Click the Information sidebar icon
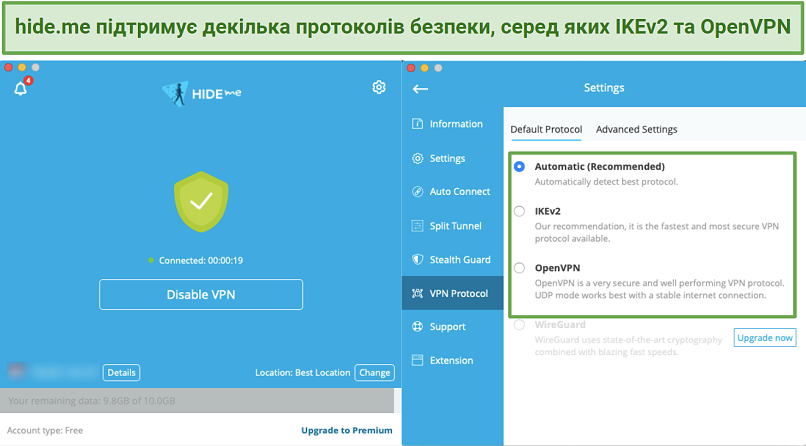The width and height of the screenshot is (806, 446). [x=417, y=124]
